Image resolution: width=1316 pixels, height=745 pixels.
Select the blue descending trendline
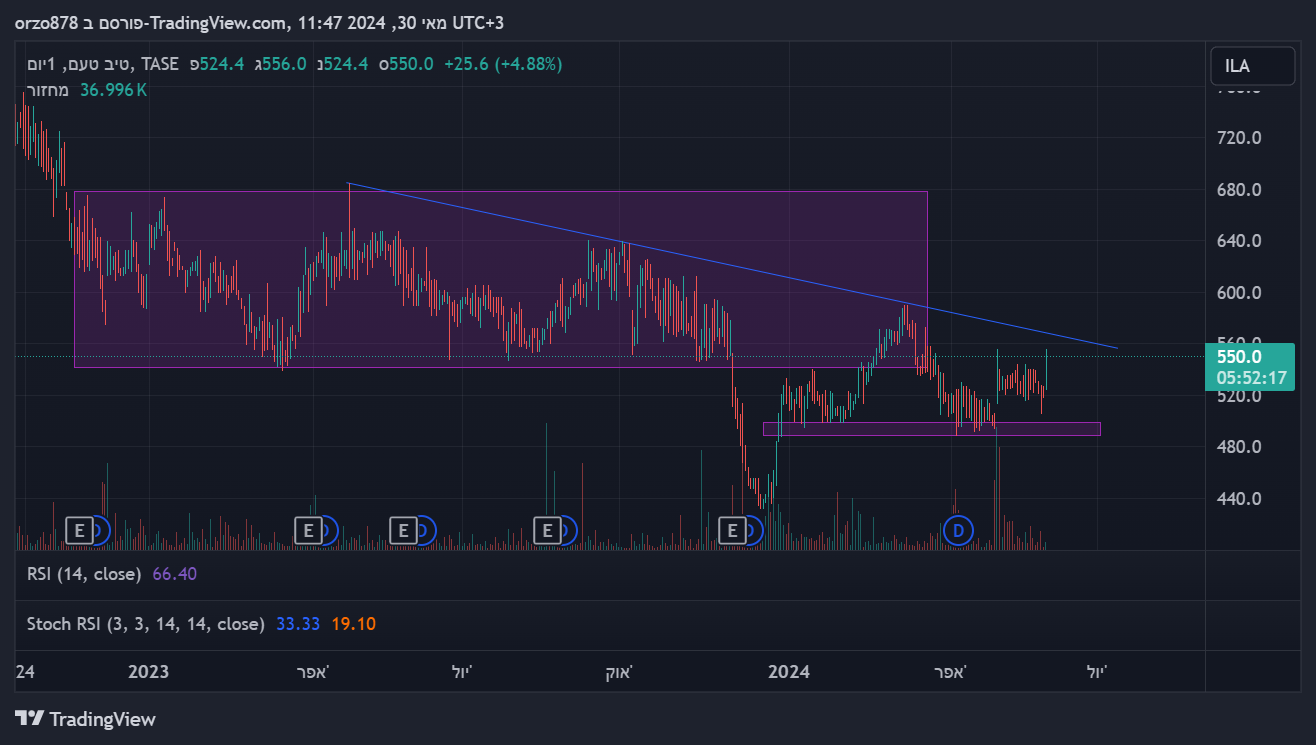[732, 266]
